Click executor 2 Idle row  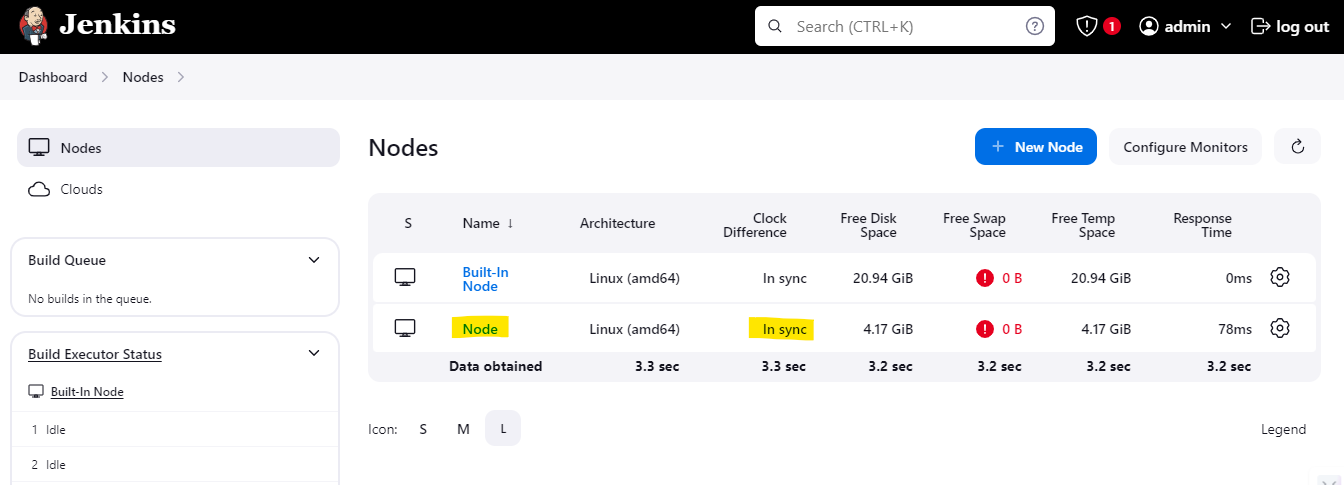pos(175,465)
